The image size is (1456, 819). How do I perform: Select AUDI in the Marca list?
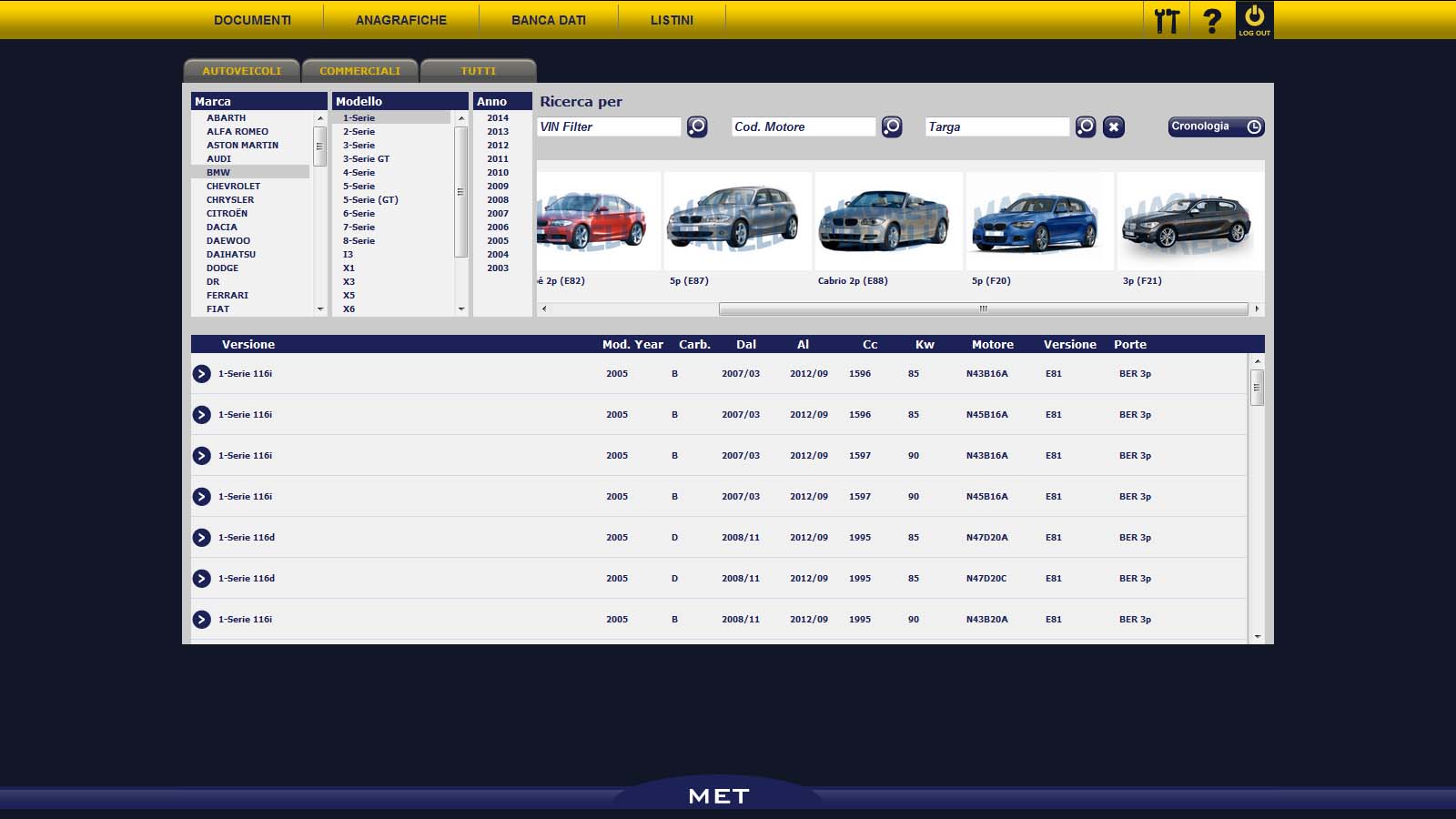click(x=218, y=158)
